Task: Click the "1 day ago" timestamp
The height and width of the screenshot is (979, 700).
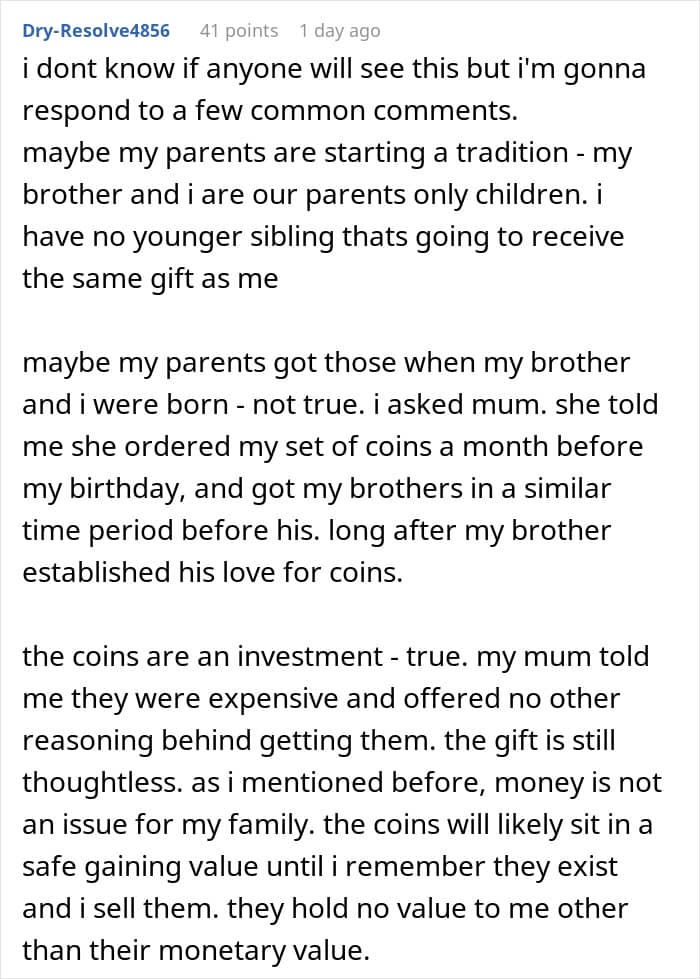Action: tap(339, 31)
